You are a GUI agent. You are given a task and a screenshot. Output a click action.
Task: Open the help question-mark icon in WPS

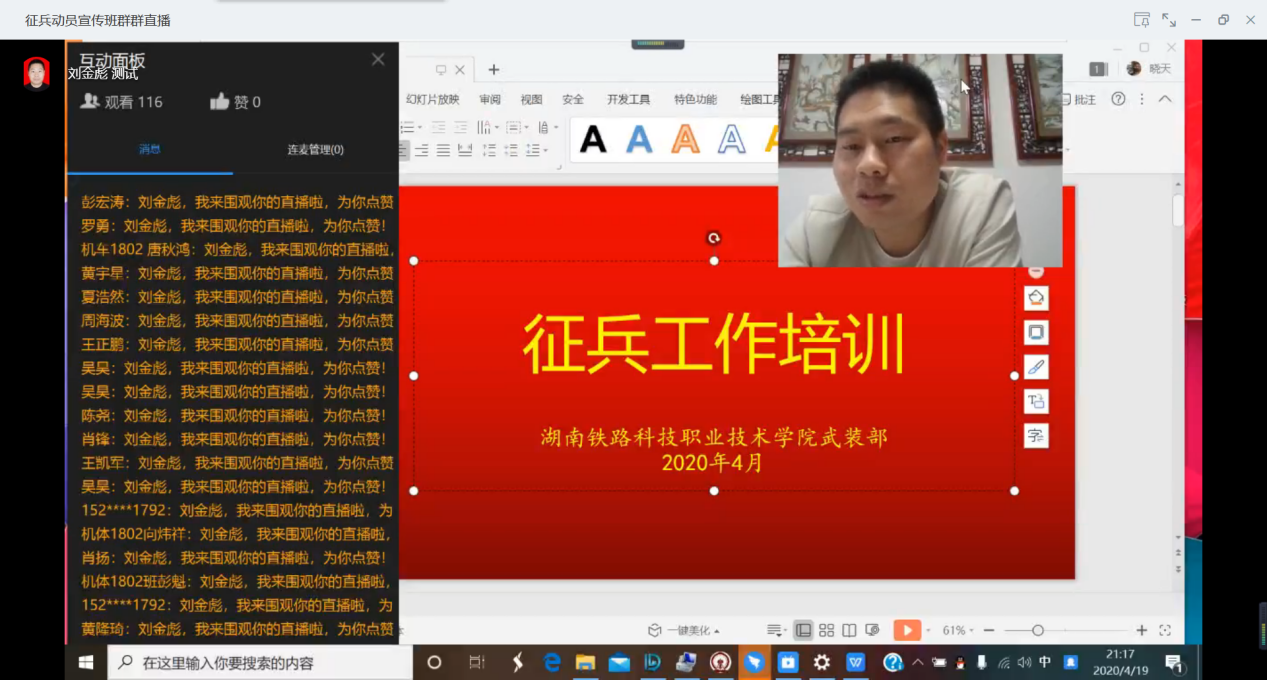point(1119,99)
